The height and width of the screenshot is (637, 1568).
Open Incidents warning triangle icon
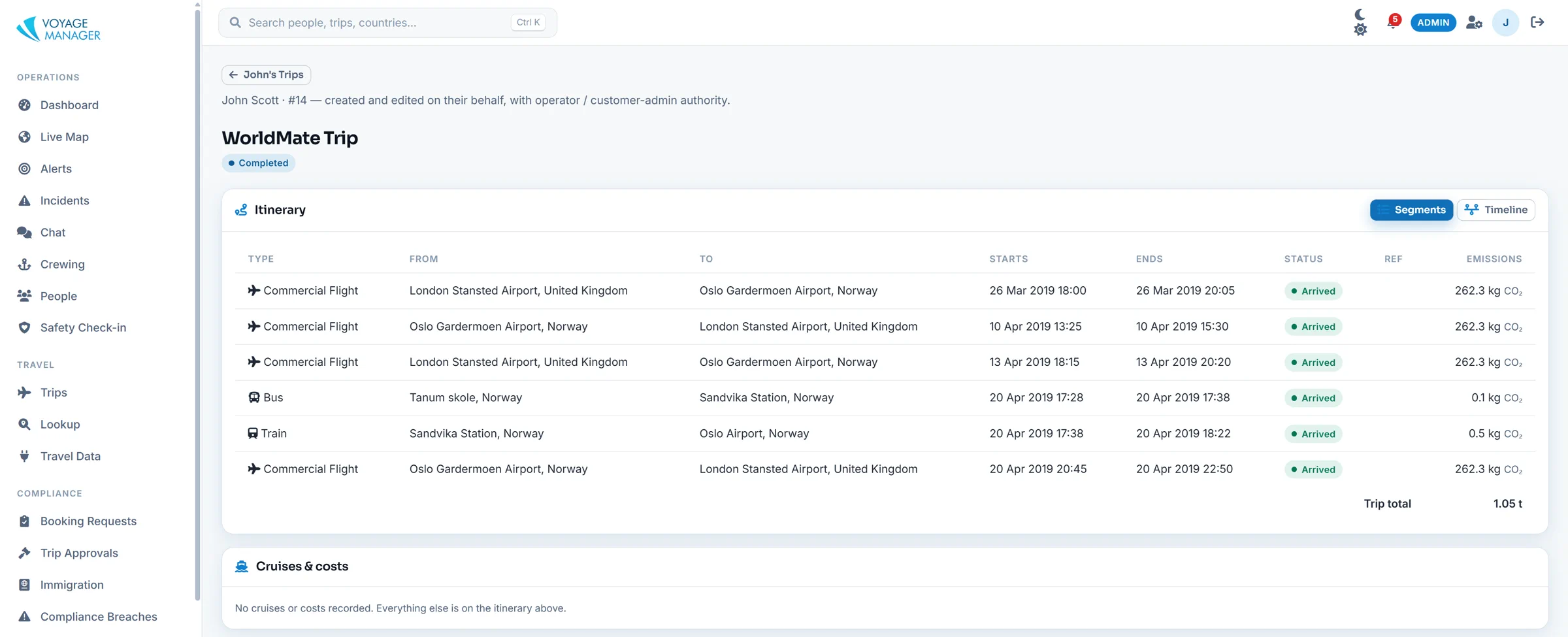coord(24,201)
